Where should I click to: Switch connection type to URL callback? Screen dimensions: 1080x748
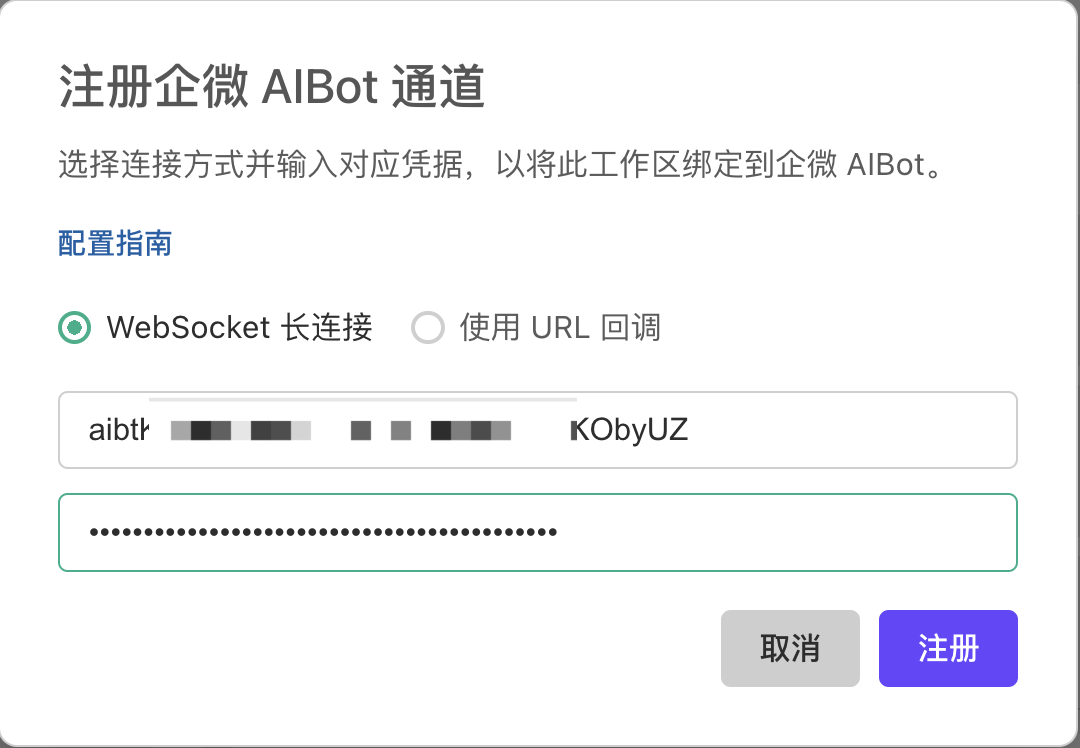428,327
